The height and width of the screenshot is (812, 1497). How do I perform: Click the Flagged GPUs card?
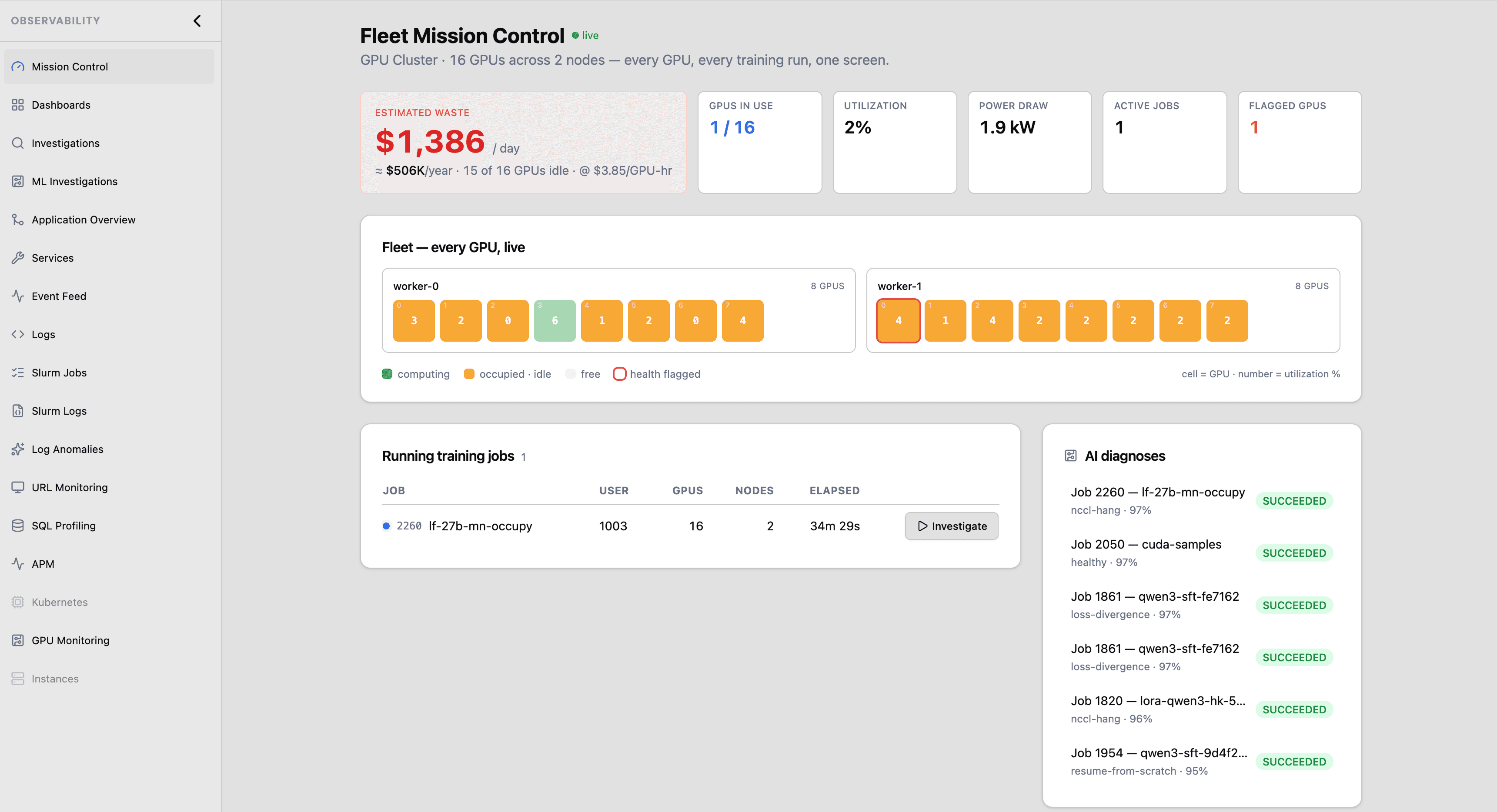[x=1300, y=142]
